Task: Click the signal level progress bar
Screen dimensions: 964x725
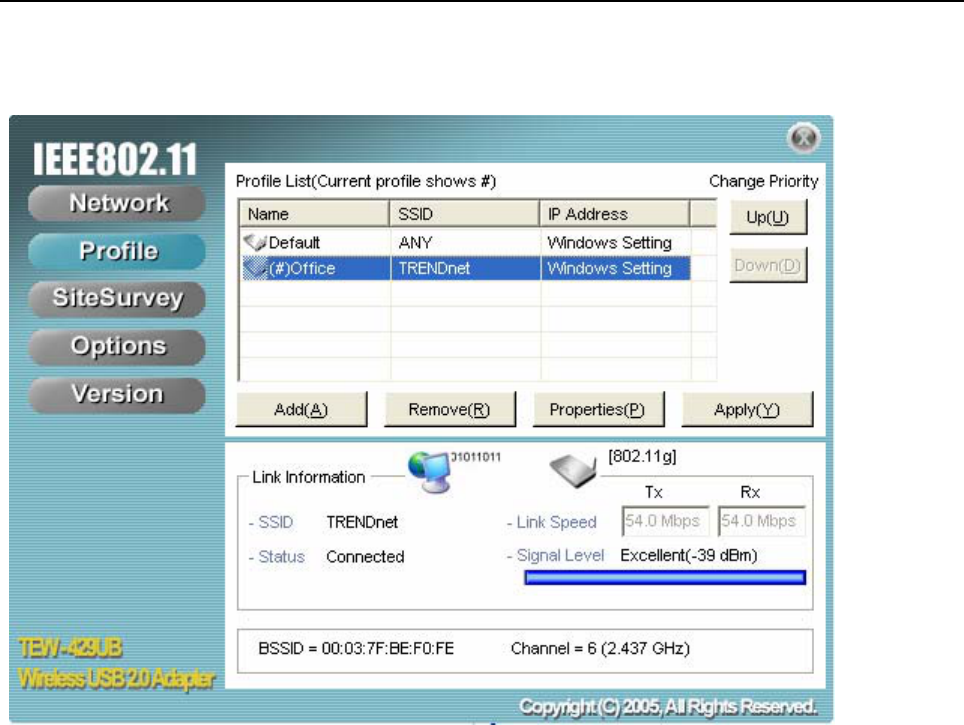Action: click(x=665, y=577)
